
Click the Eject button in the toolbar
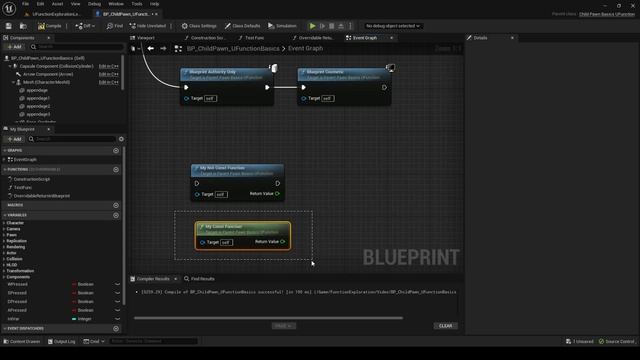[x=341, y=26]
